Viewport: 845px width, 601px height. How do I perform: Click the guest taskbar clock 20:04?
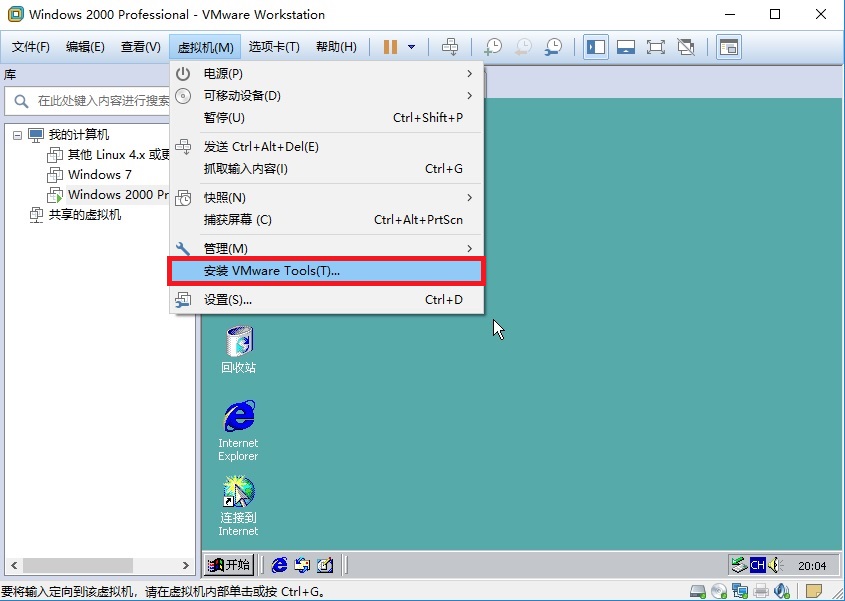pyautogui.click(x=812, y=566)
